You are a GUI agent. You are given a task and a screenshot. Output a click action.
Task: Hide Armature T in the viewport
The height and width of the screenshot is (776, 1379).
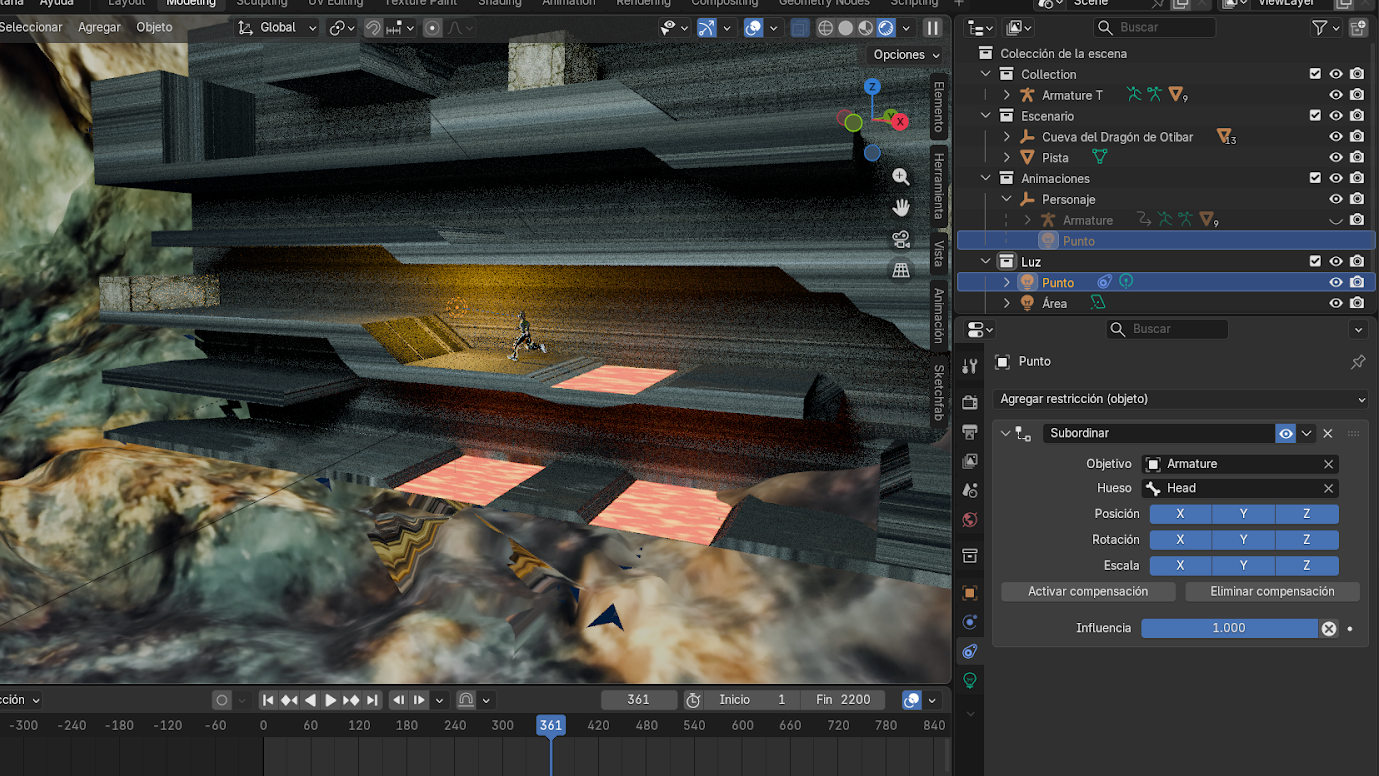[x=1335, y=95]
